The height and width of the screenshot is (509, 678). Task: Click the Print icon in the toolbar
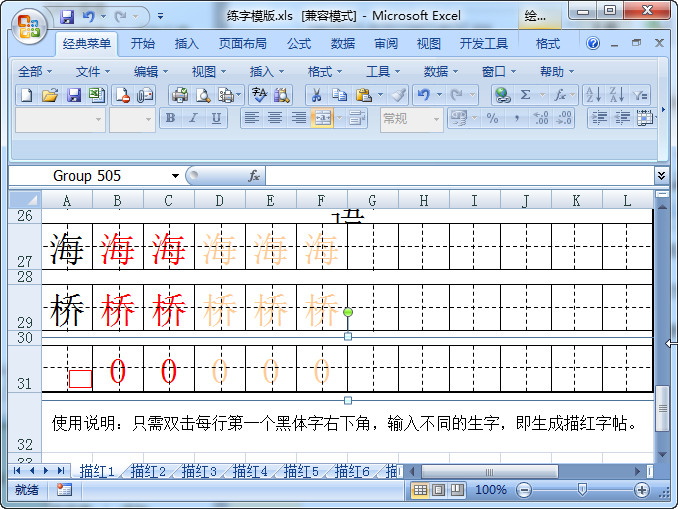click(180, 95)
